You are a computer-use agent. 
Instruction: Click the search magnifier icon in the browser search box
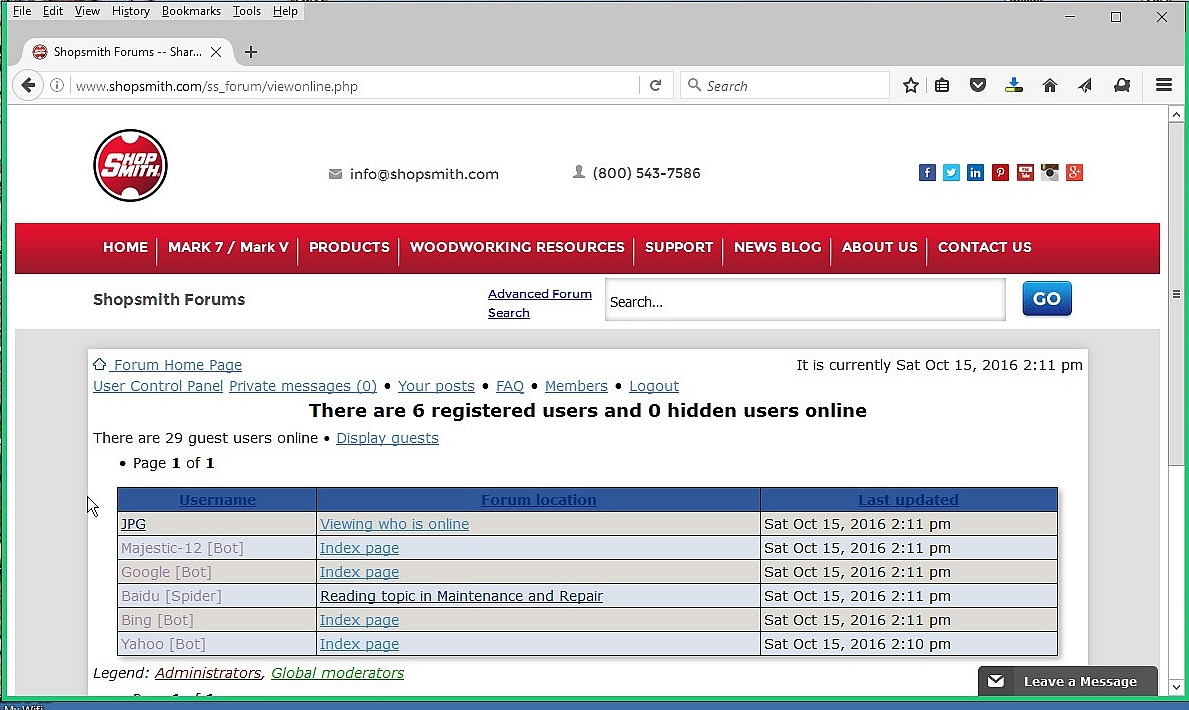[694, 85]
